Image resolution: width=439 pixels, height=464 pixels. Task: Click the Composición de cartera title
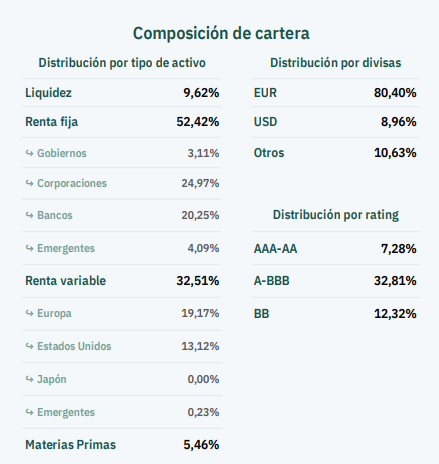[221, 33]
